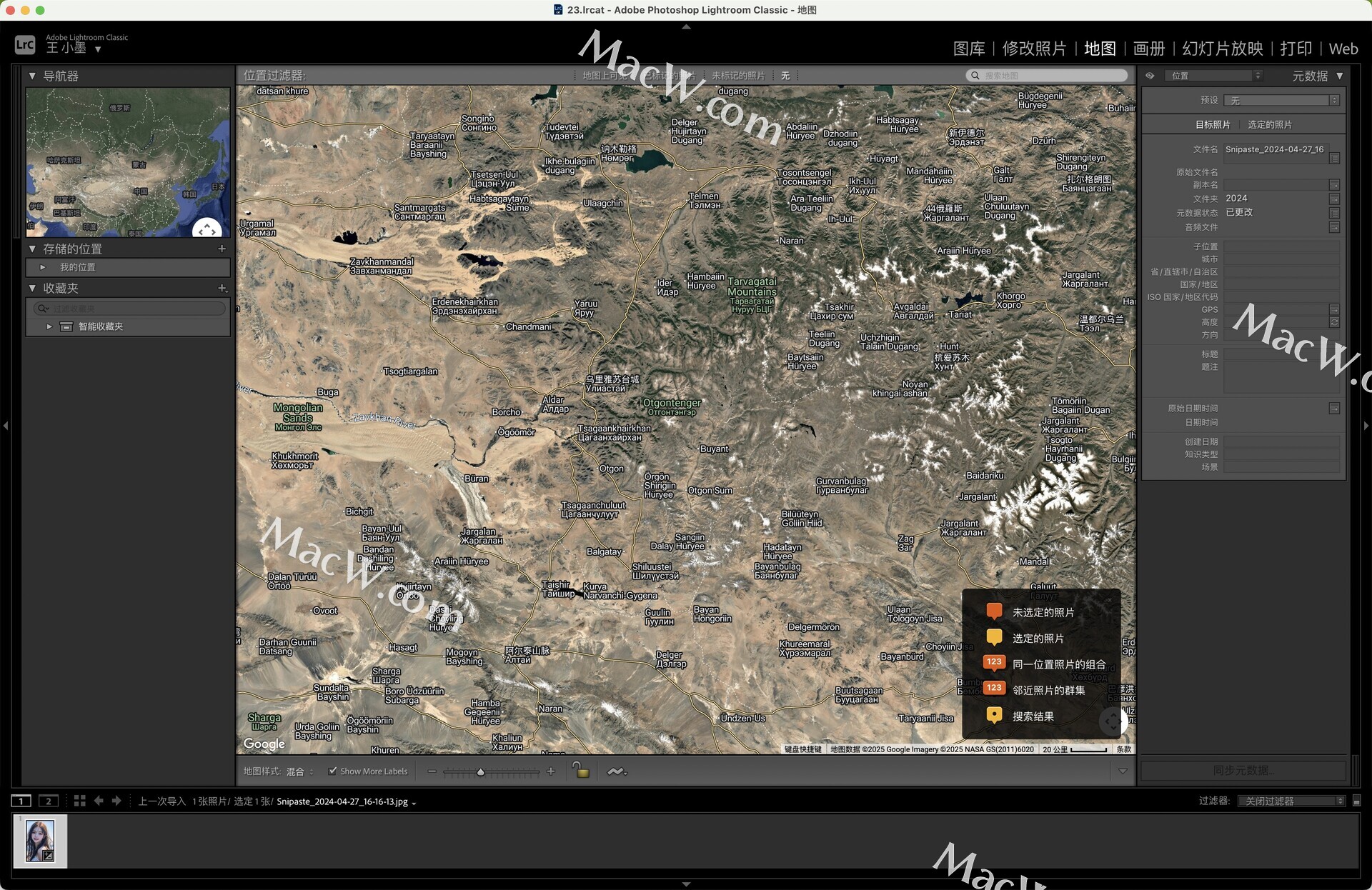Go forward with the filmstrip arrow
This screenshot has width=1372, height=890.
pos(116,801)
